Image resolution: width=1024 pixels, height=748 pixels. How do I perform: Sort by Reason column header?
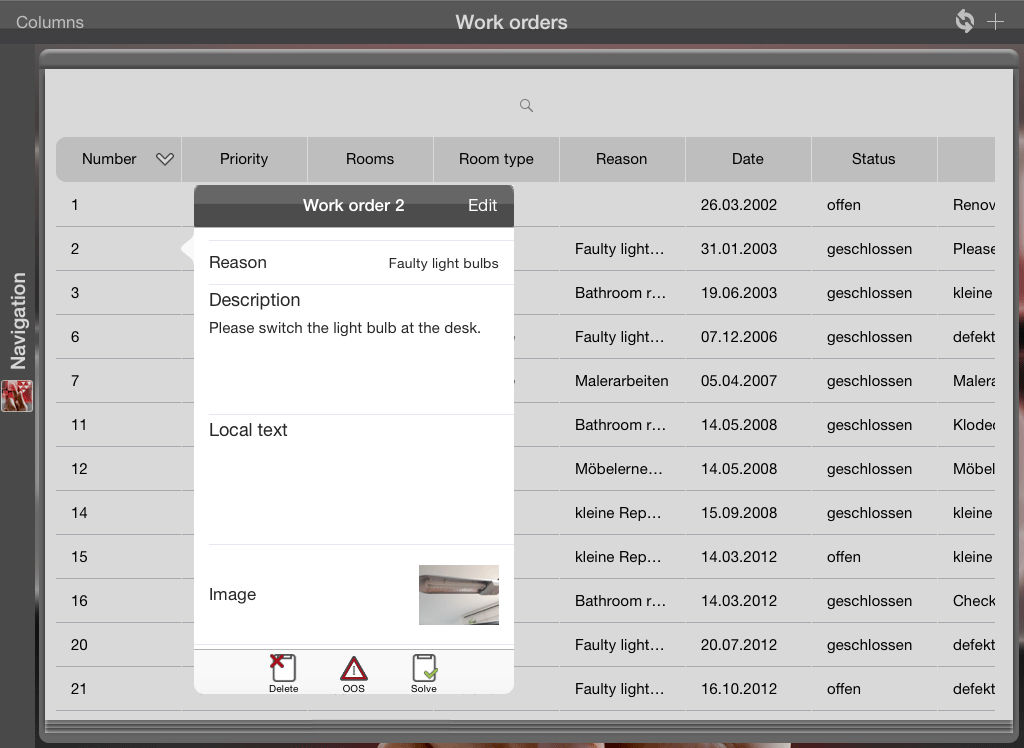(621, 159)
